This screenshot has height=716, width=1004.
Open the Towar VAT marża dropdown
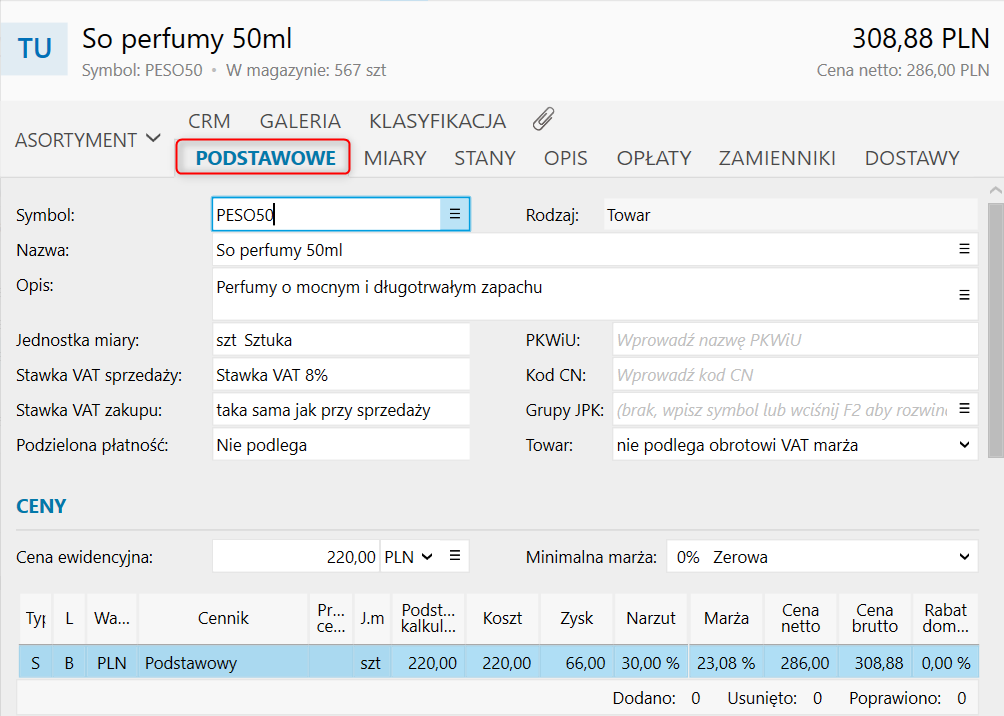coord(964,445)
